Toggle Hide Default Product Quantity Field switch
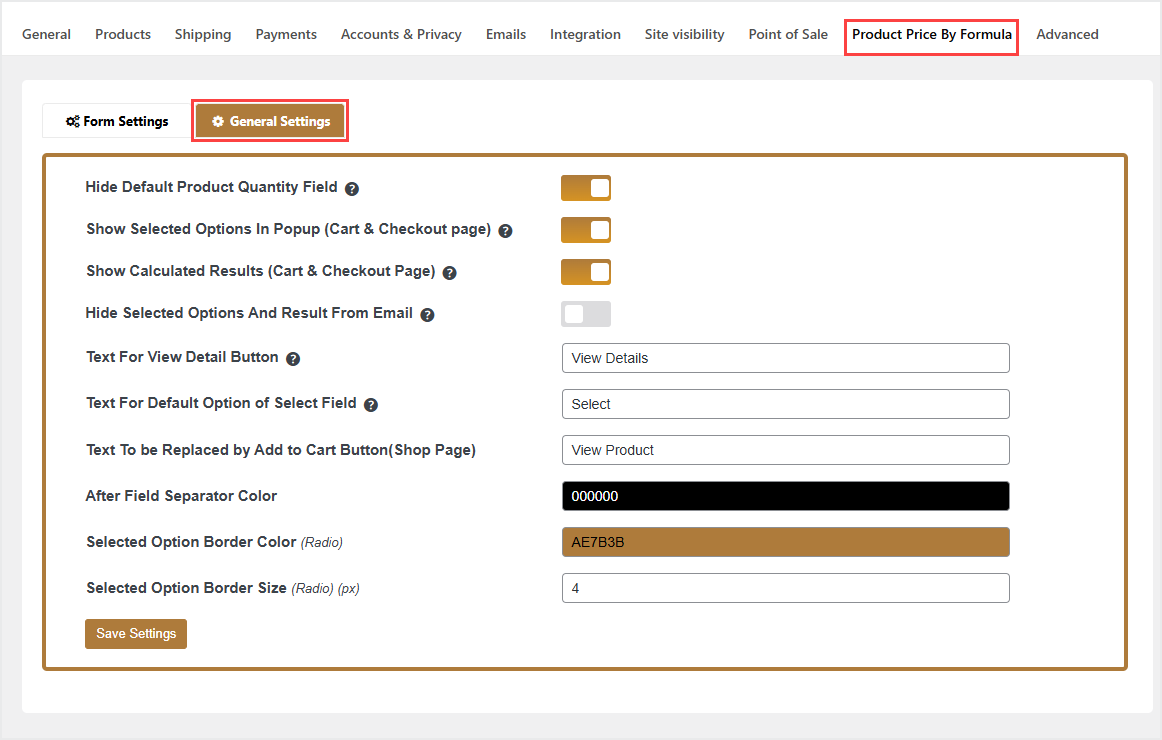Viewport: 1162px width, 740px height. point(586,188)
